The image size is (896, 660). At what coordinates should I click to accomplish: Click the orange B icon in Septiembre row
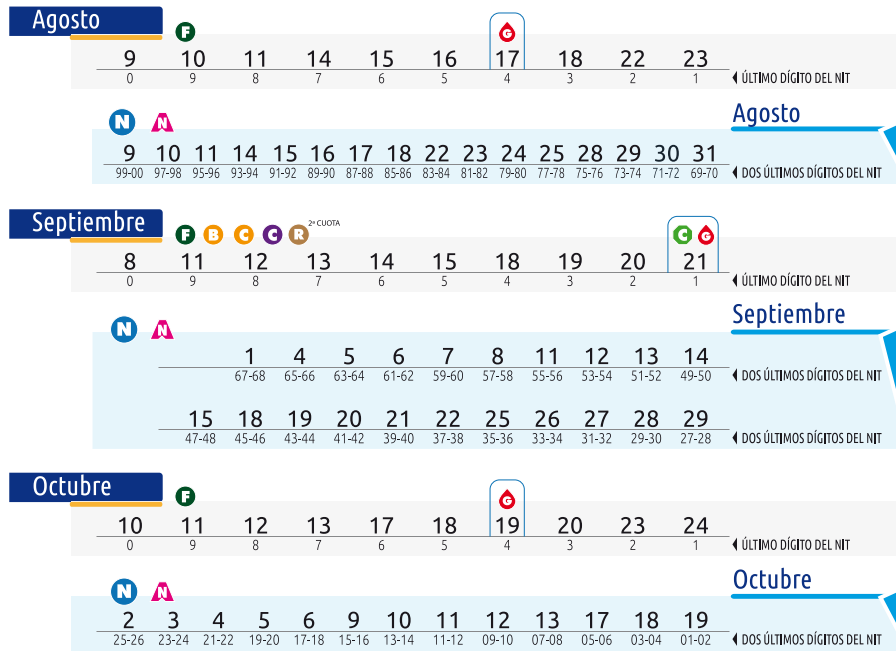[x=213, y=235]
